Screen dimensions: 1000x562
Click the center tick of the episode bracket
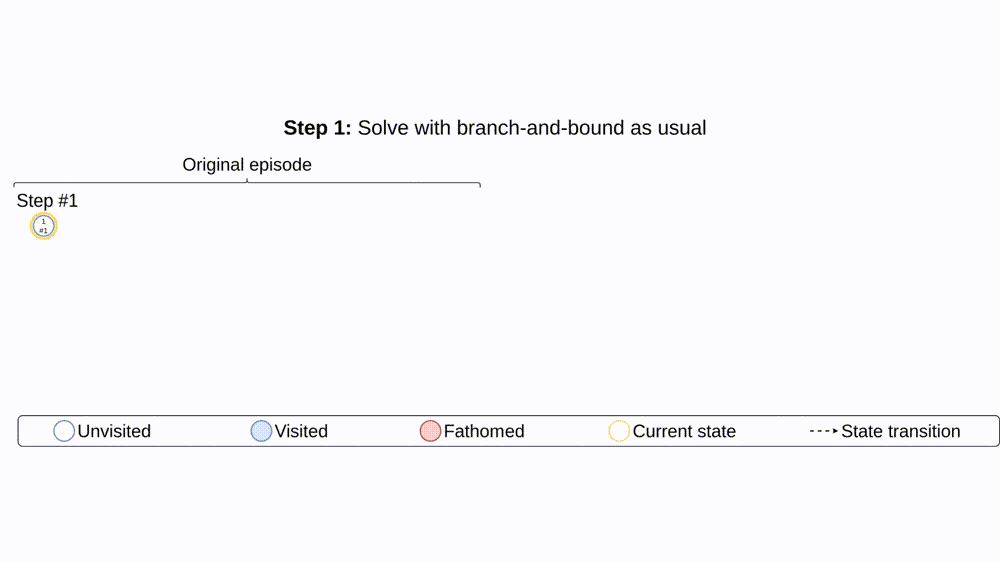[247, 181]
